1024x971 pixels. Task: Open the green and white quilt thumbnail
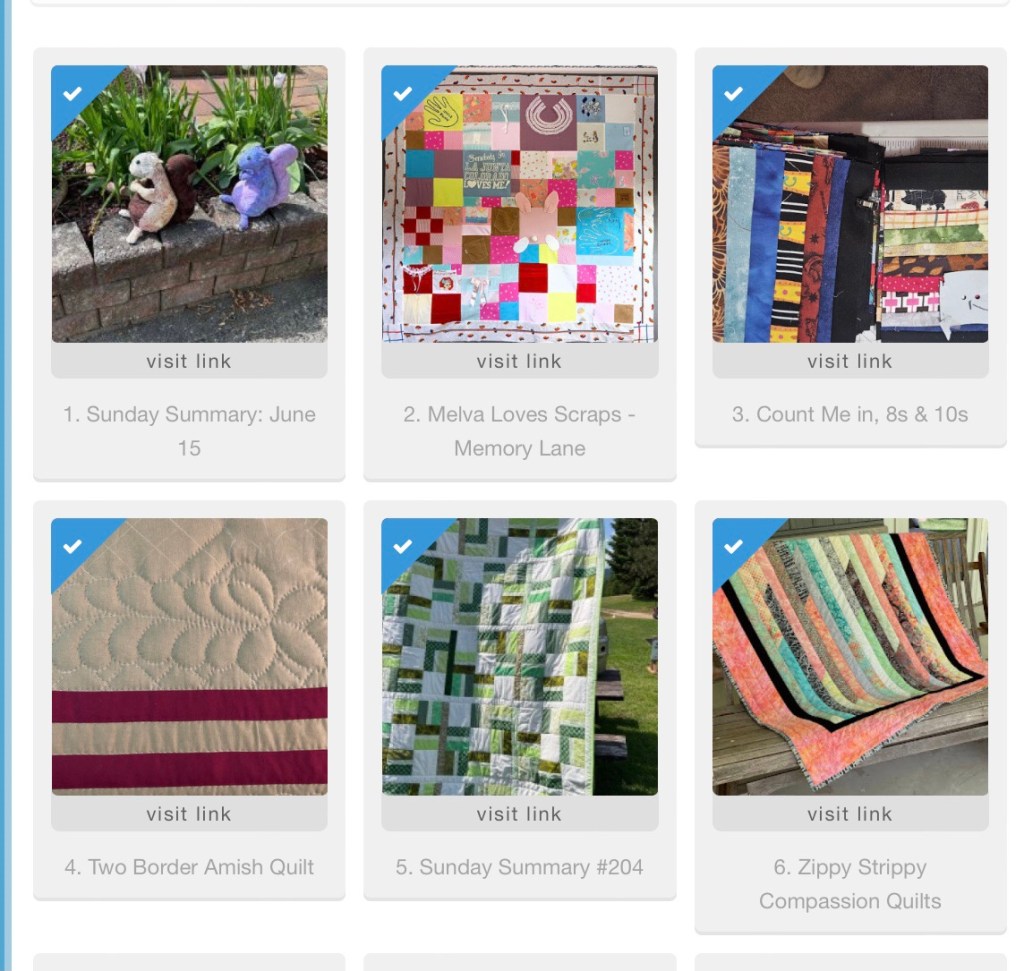520,657
